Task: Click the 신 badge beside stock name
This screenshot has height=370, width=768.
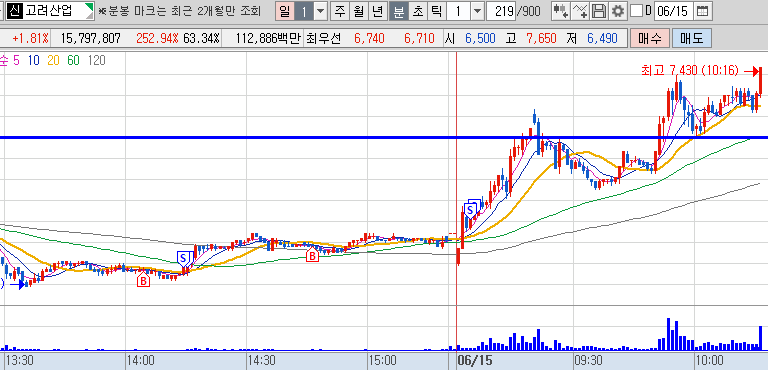Action: click(15, 10)
